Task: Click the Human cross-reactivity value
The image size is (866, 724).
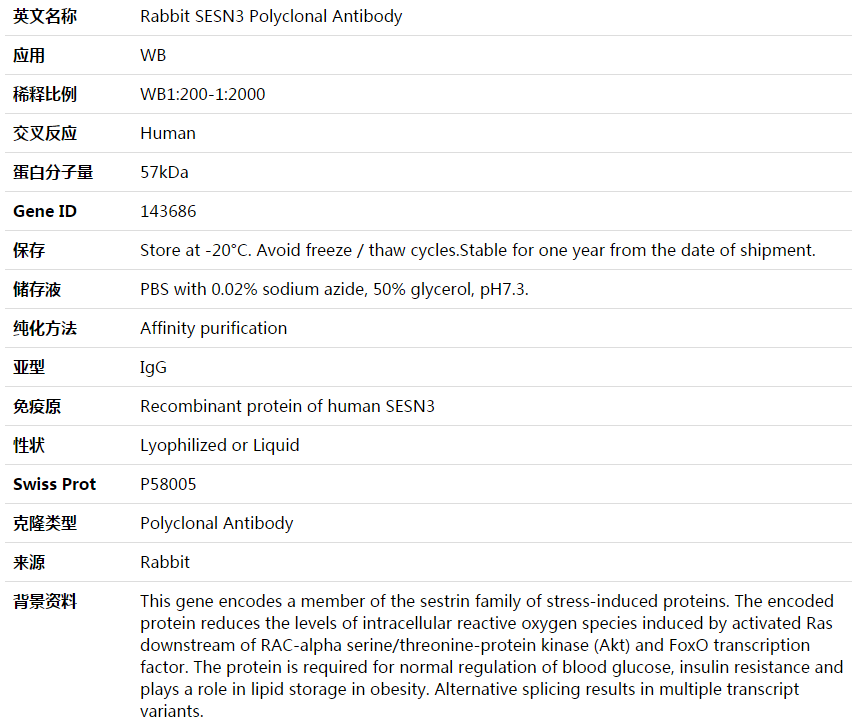Action: pyautogui.click(x=168, y=134)
